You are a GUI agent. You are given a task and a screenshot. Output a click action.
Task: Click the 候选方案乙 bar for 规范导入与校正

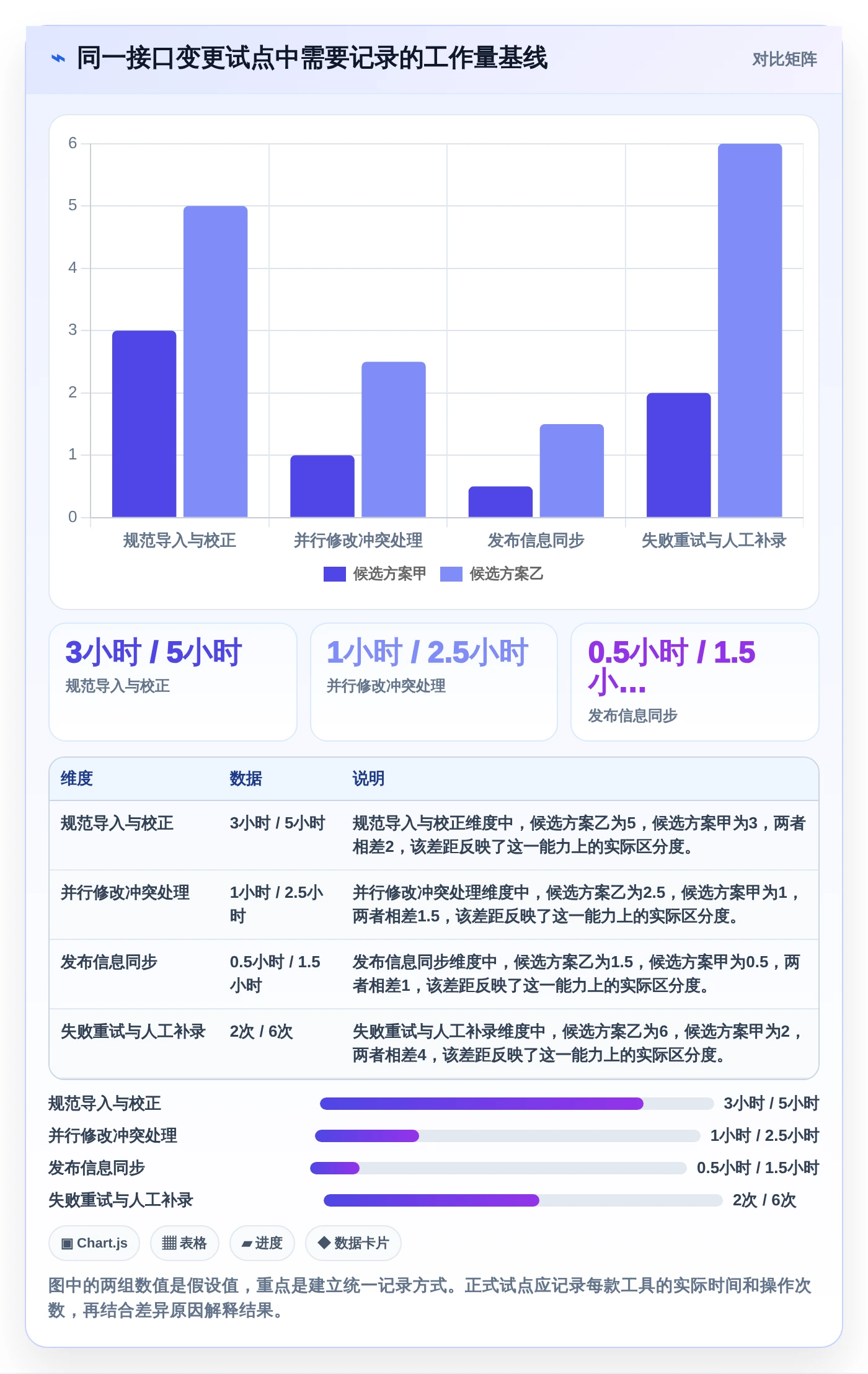point(215,361)
